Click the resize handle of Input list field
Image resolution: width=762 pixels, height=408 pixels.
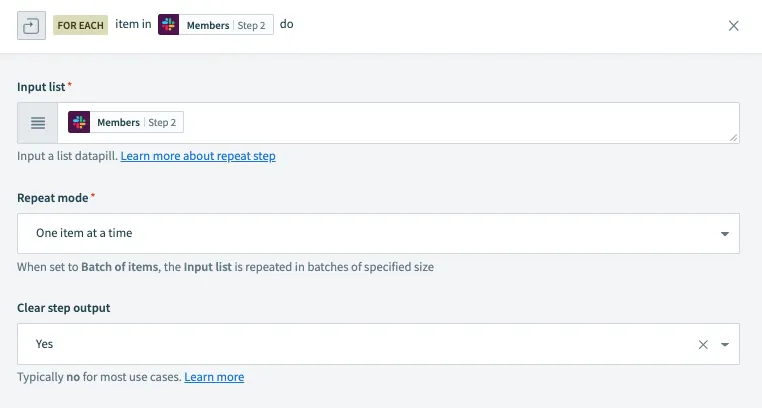pyautogui.click(x=734, y=137)
